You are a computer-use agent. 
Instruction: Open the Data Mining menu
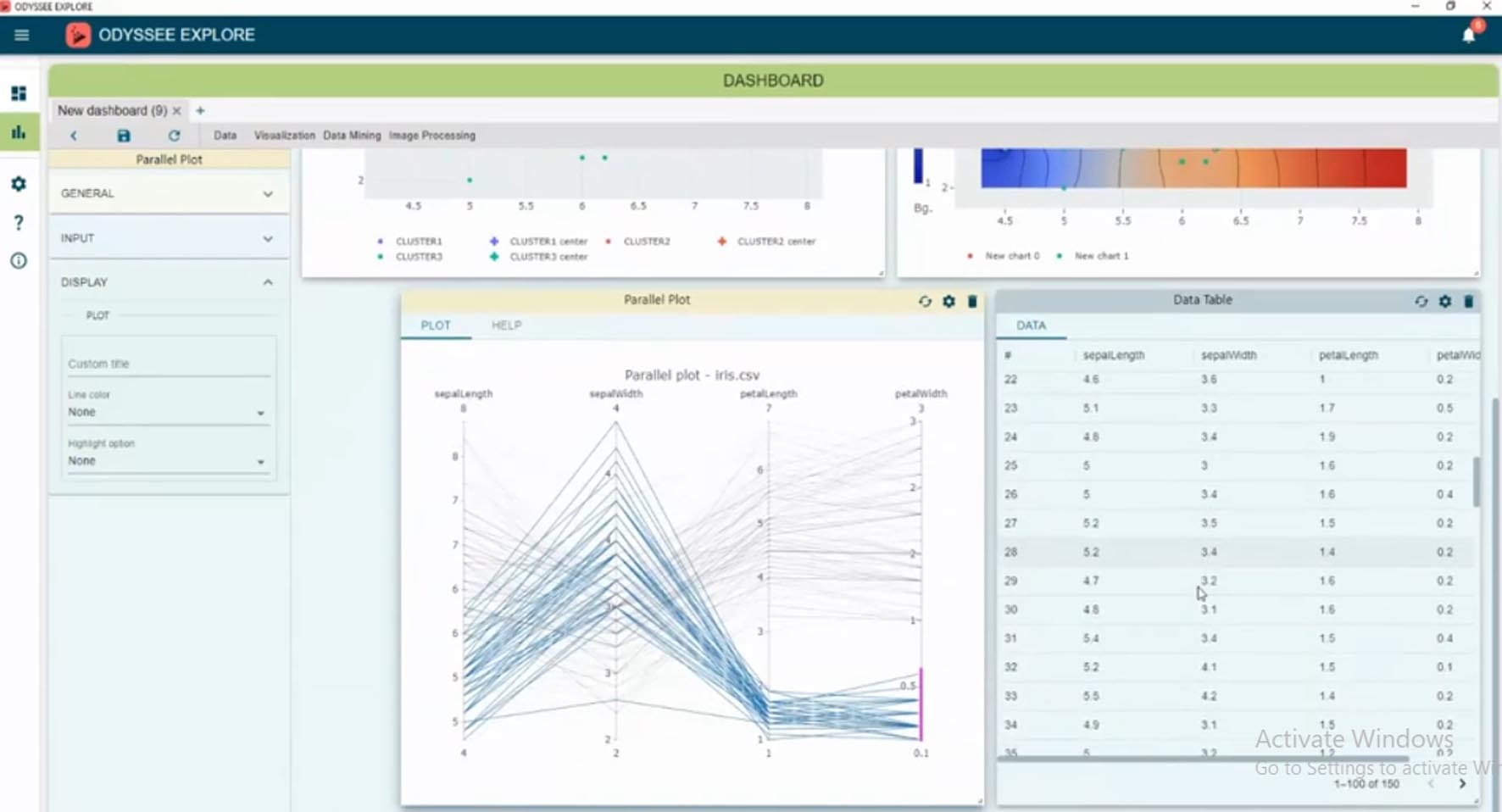click(x=352, y=136)
